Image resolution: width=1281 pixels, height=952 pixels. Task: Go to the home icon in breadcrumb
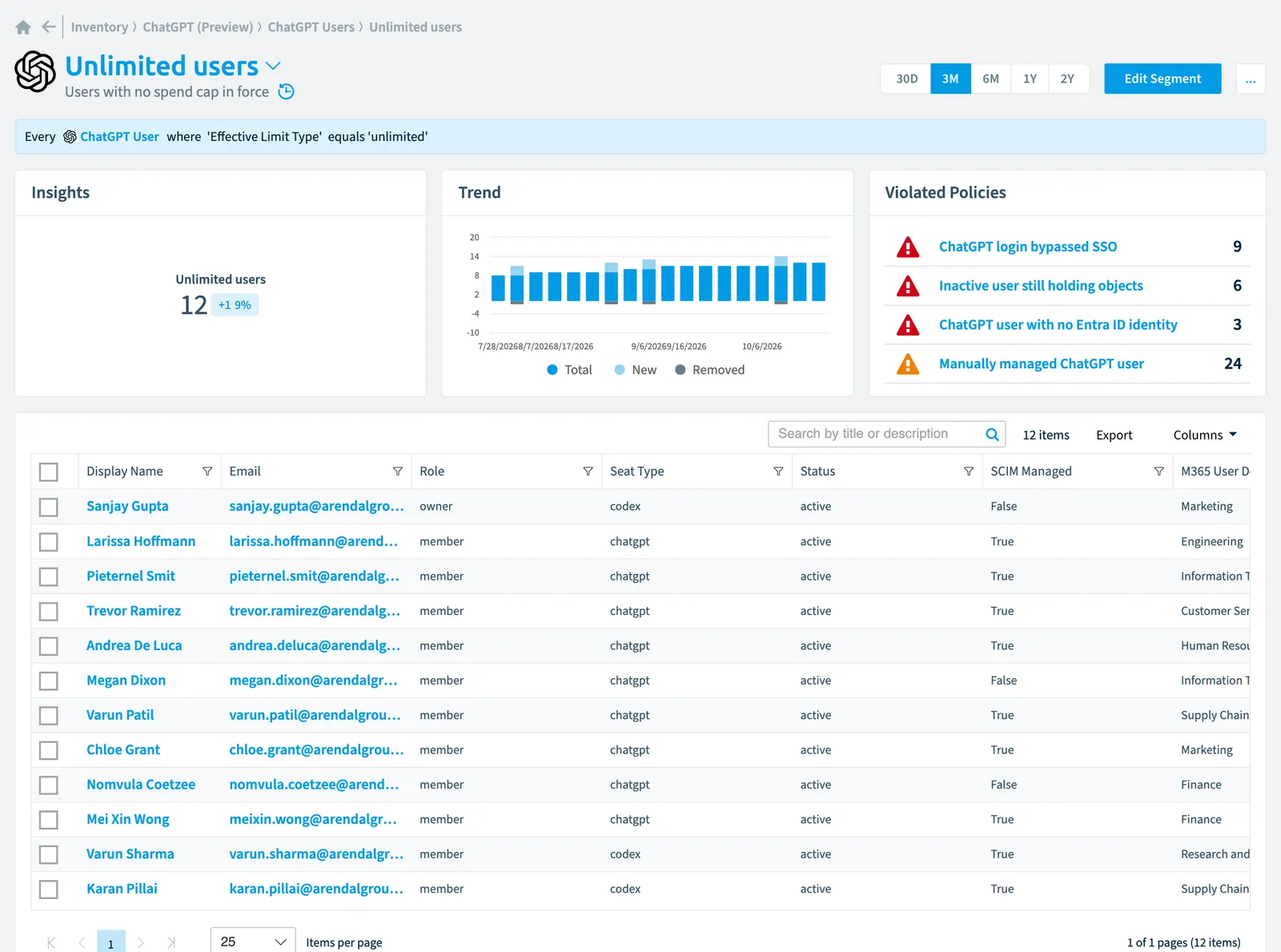(x=23, y=27)
